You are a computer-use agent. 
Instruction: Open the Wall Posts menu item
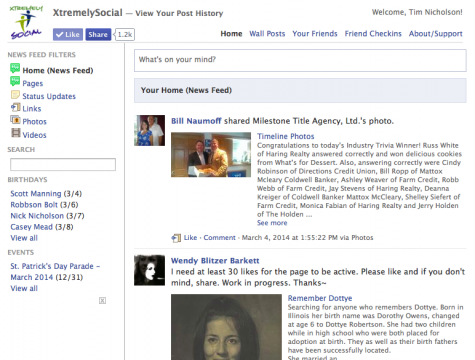click(267, 34)
